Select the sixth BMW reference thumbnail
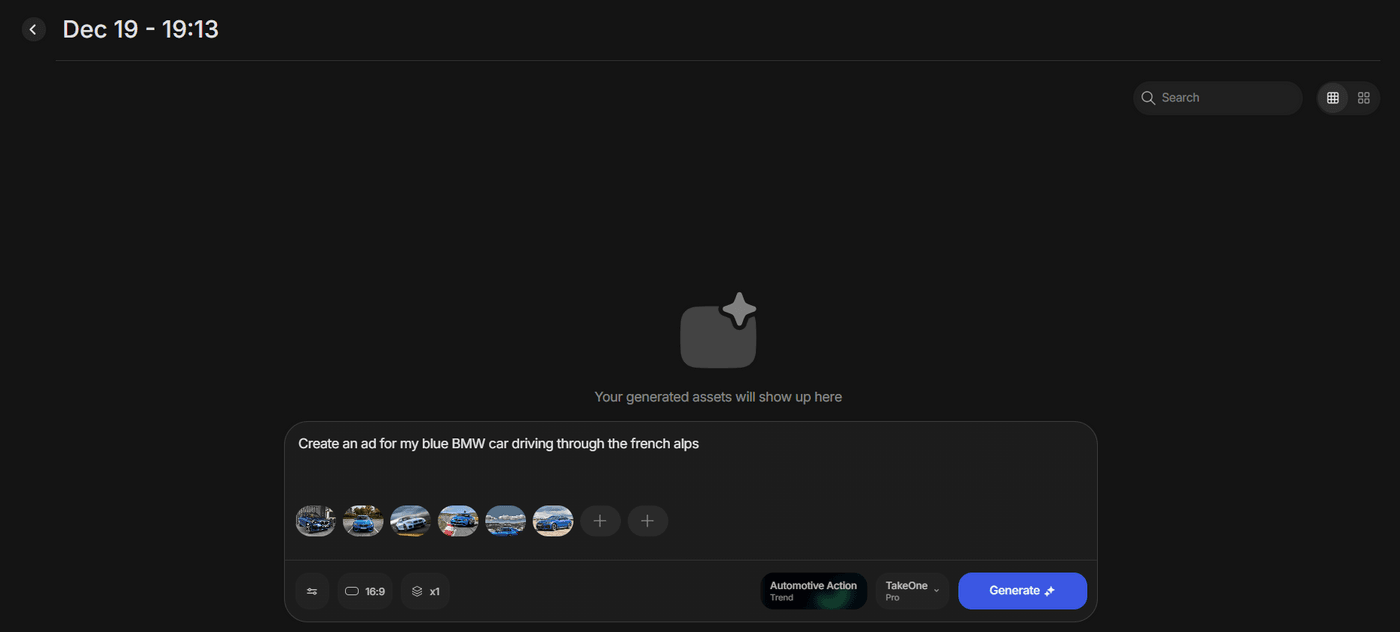 tap(553, 521)
